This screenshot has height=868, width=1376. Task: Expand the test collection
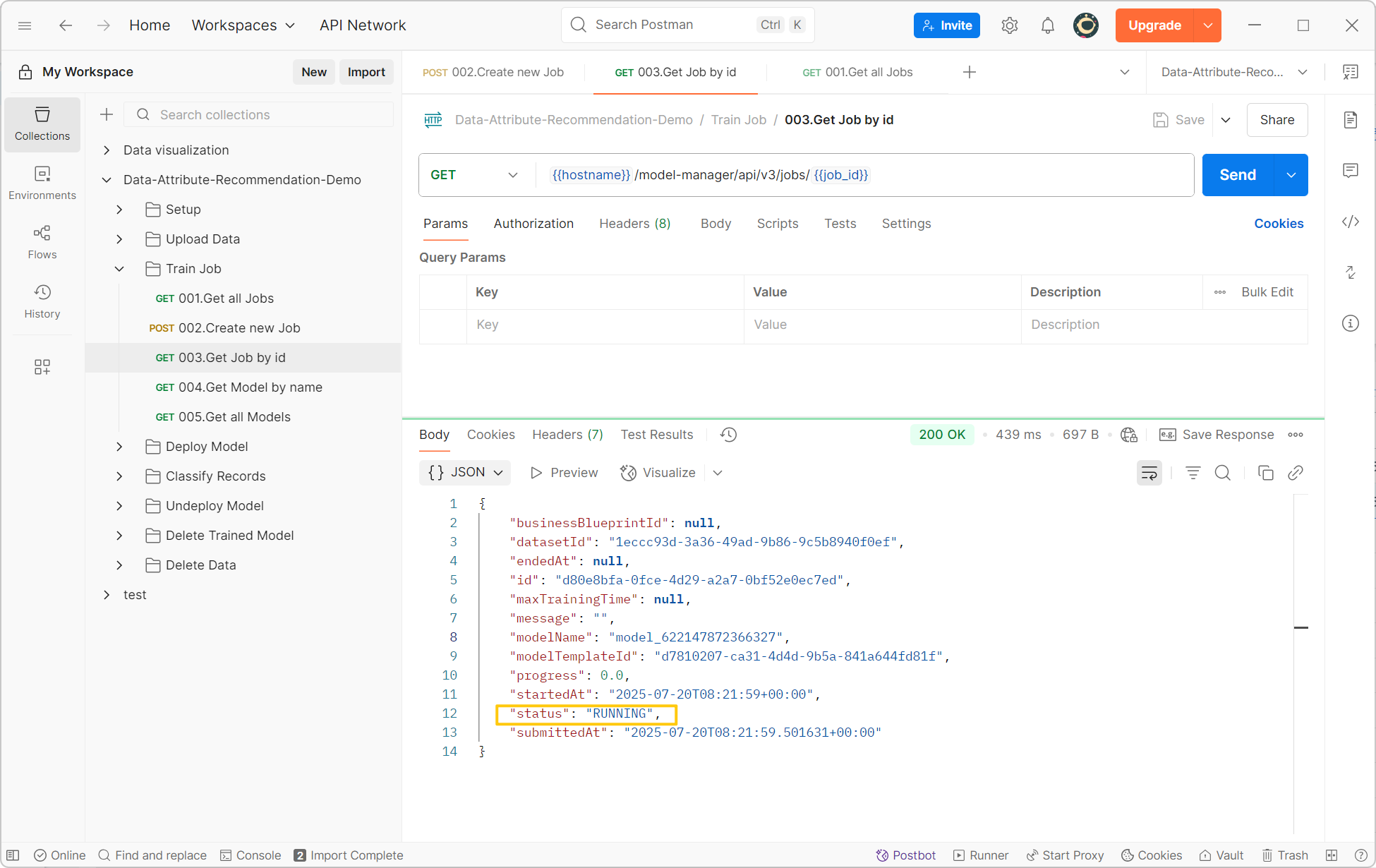[x=107, y=595]
